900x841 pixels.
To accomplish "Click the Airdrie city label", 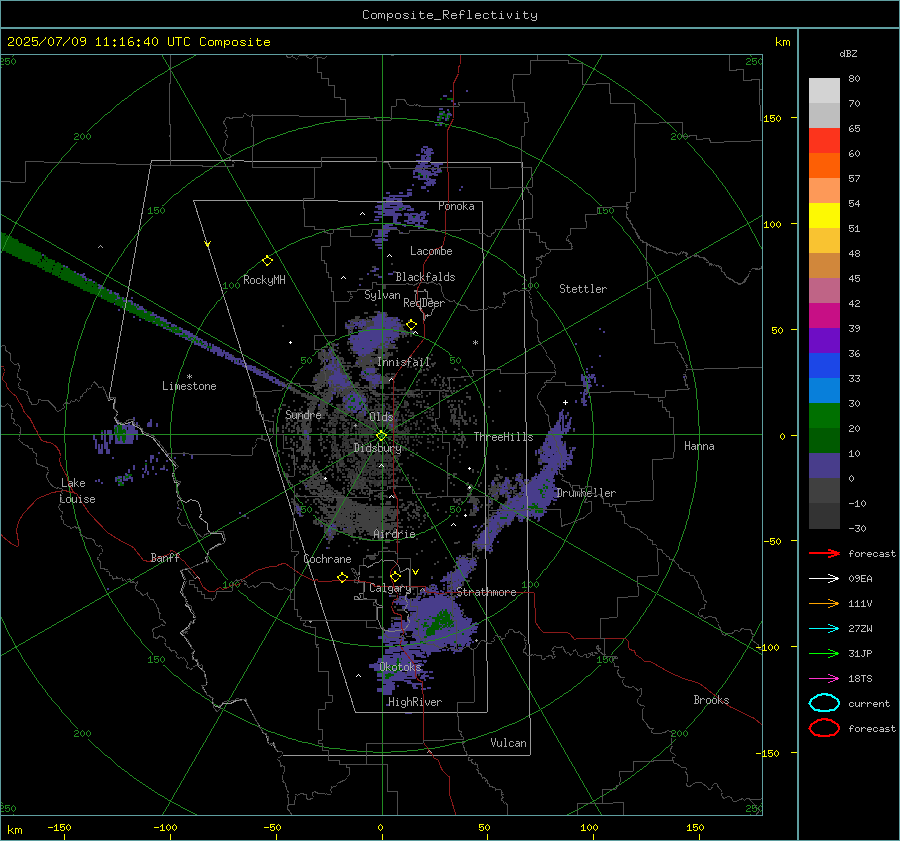I will coord(394,534).
